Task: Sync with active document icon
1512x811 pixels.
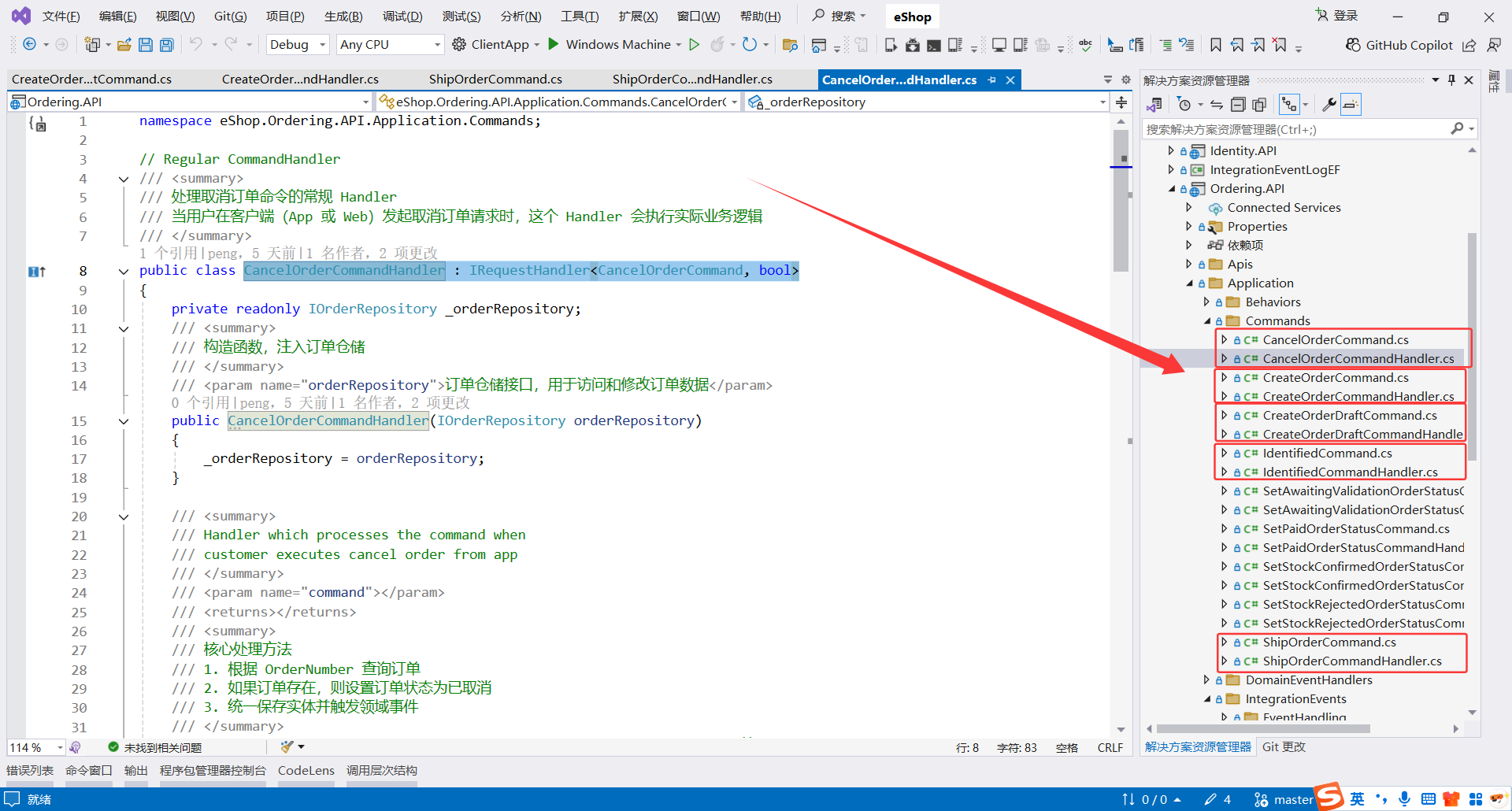Action: coord(1217,105)
